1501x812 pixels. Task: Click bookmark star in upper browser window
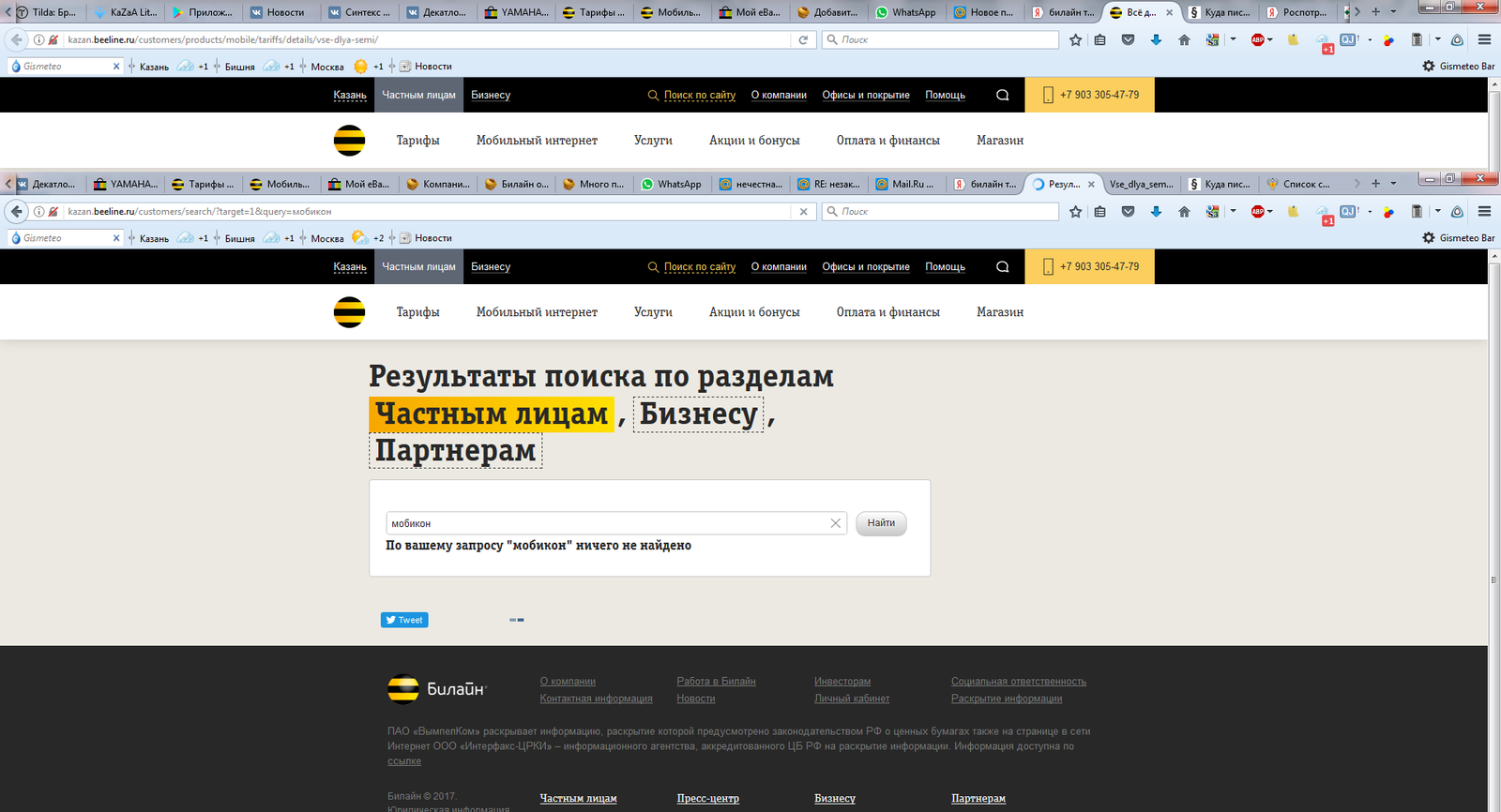[1076, 40]
